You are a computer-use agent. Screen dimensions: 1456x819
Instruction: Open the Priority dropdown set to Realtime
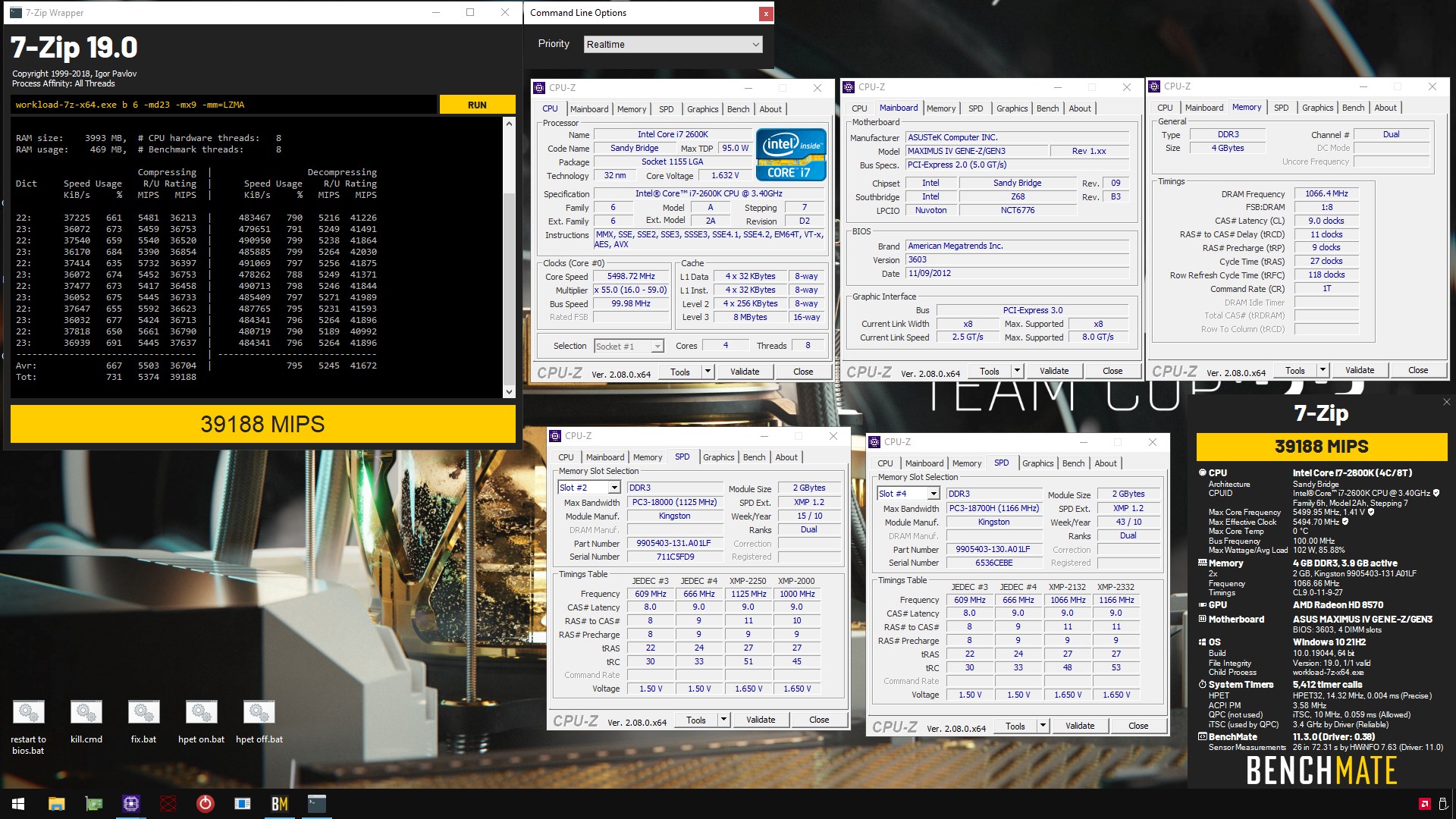(x=673, y=45)
